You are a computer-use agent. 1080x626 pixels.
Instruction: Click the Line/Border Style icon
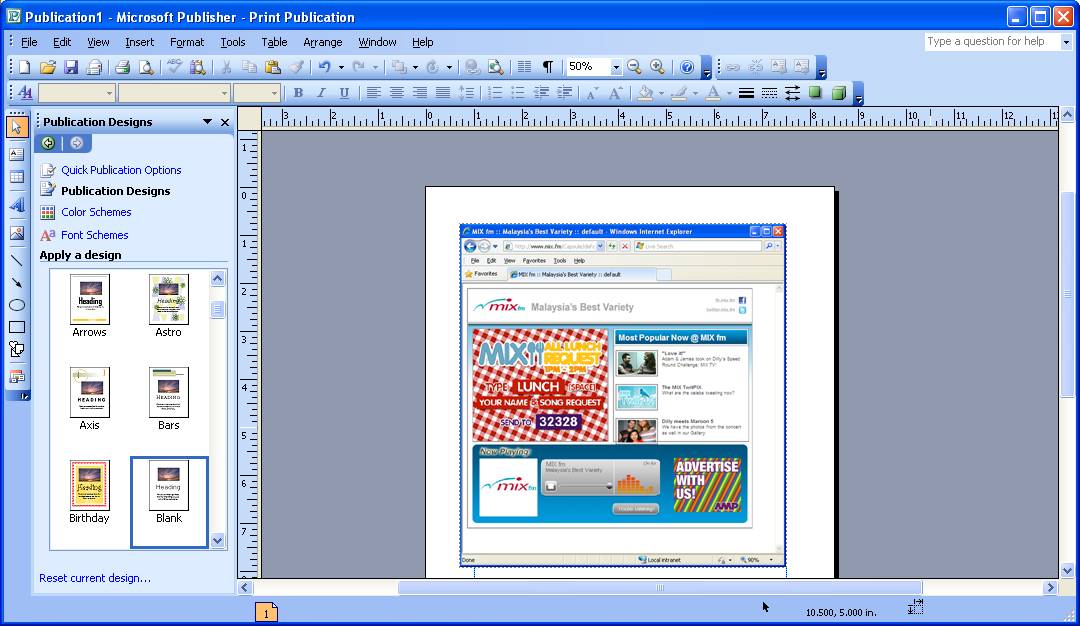pyautogui.click(x=746, y=93)
